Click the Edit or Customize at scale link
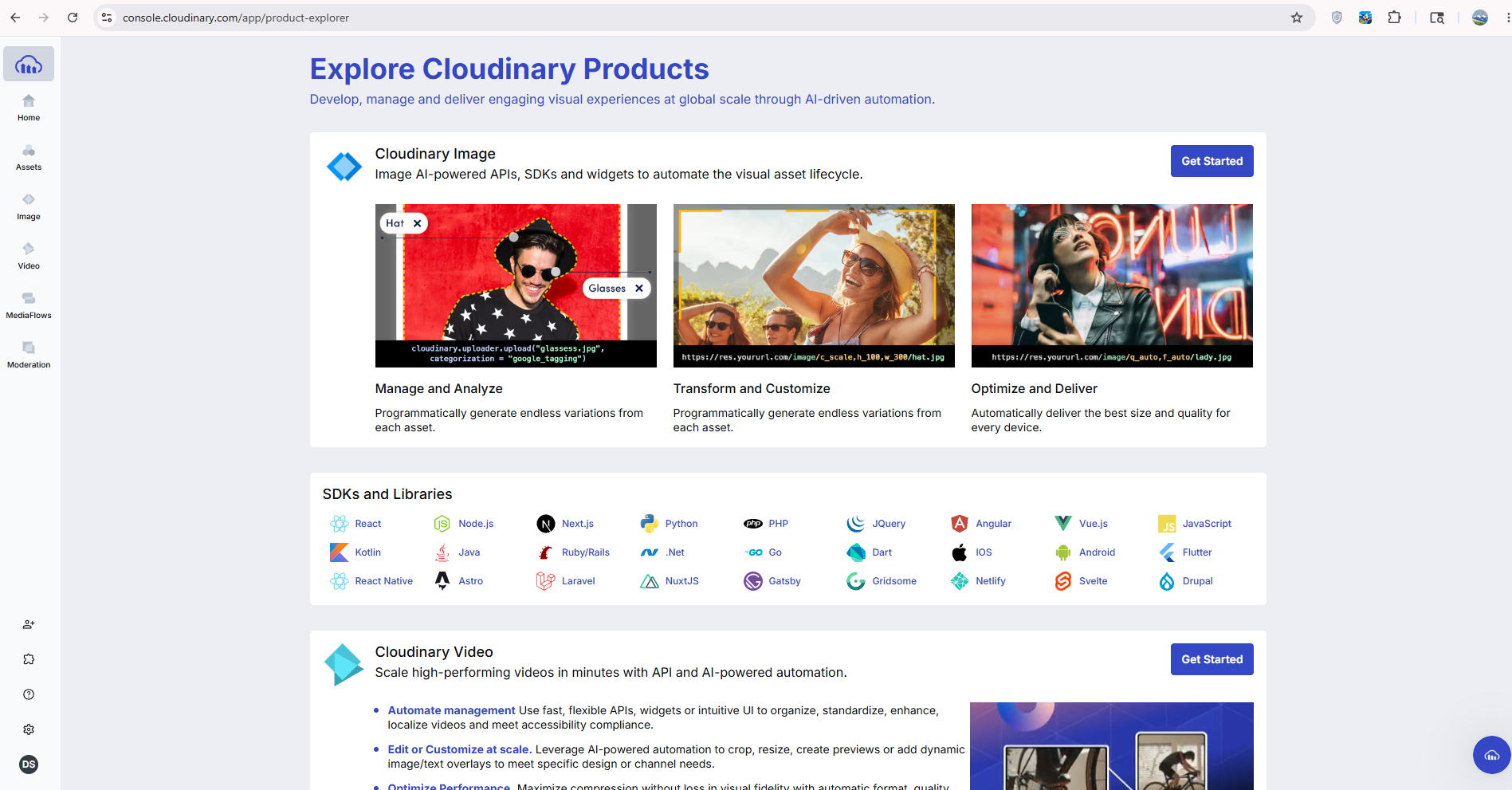 coord(460,749)
